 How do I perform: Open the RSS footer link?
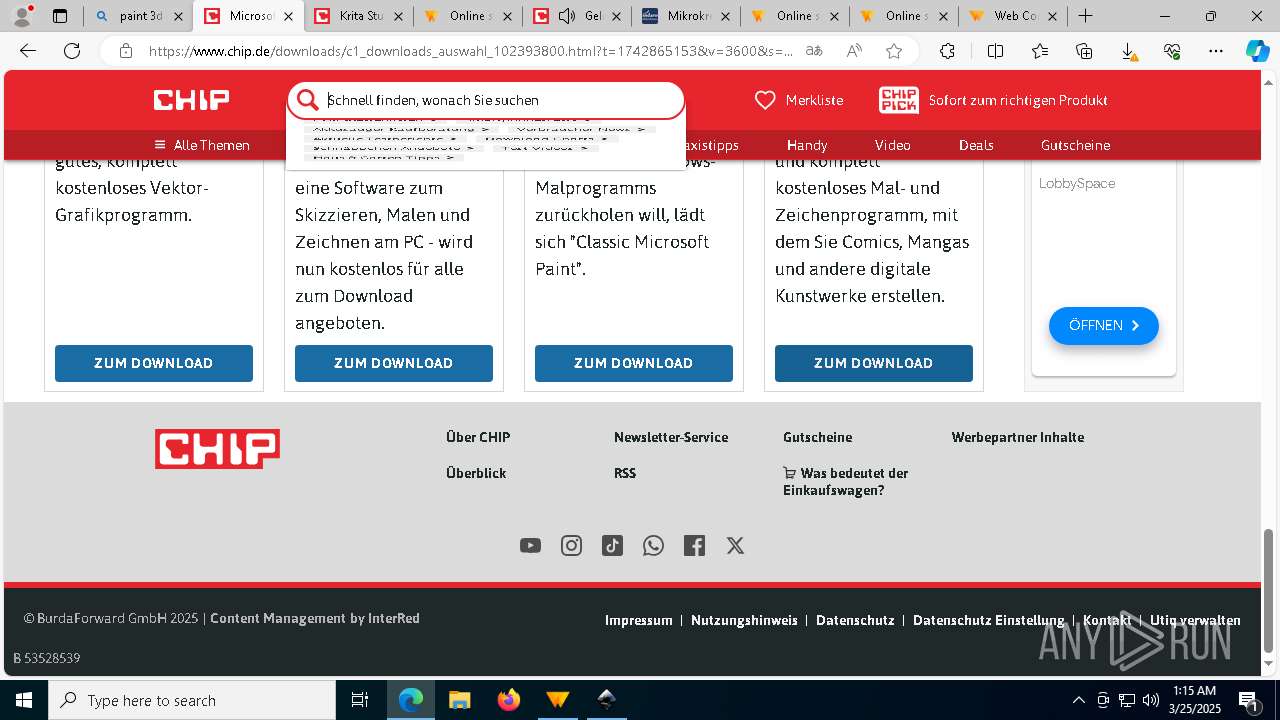click(x=625, y=473)
